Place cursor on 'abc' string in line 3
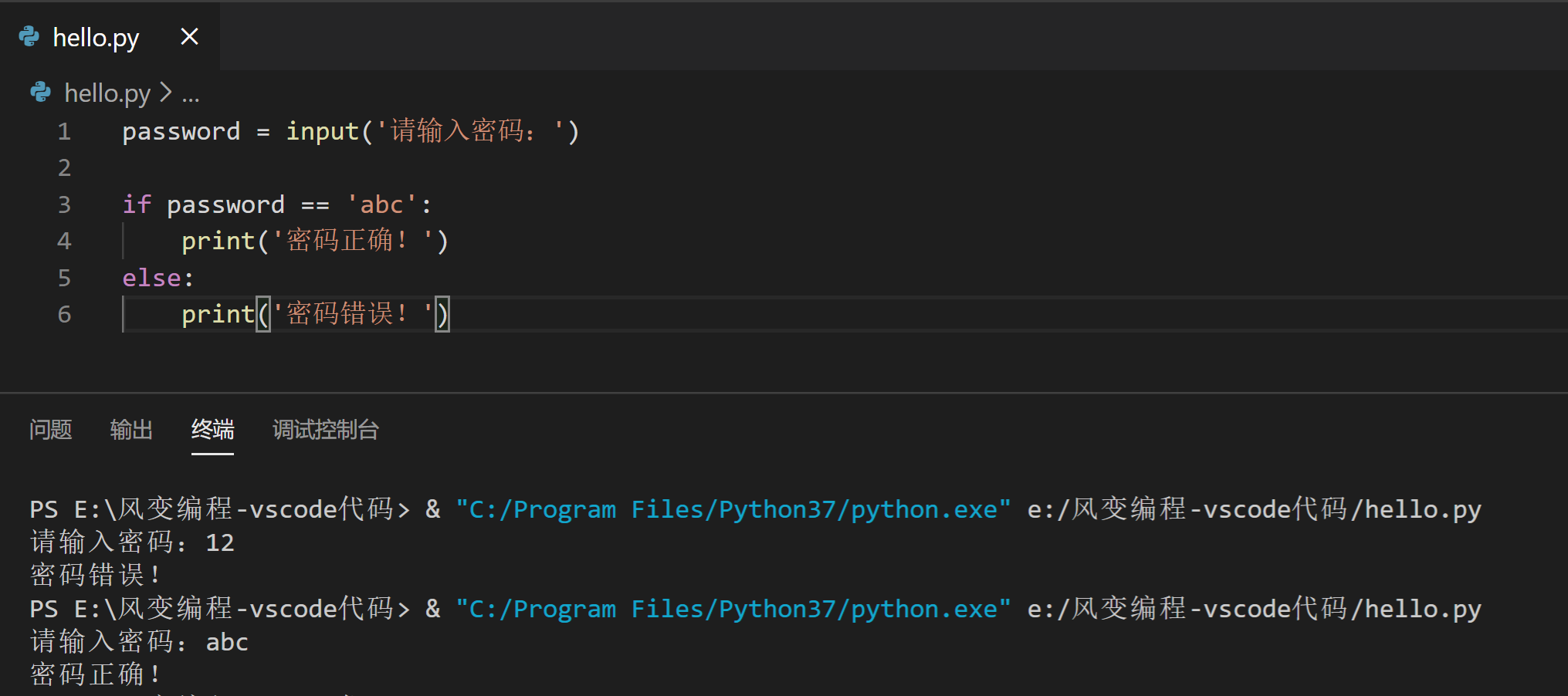 [381, 204]
